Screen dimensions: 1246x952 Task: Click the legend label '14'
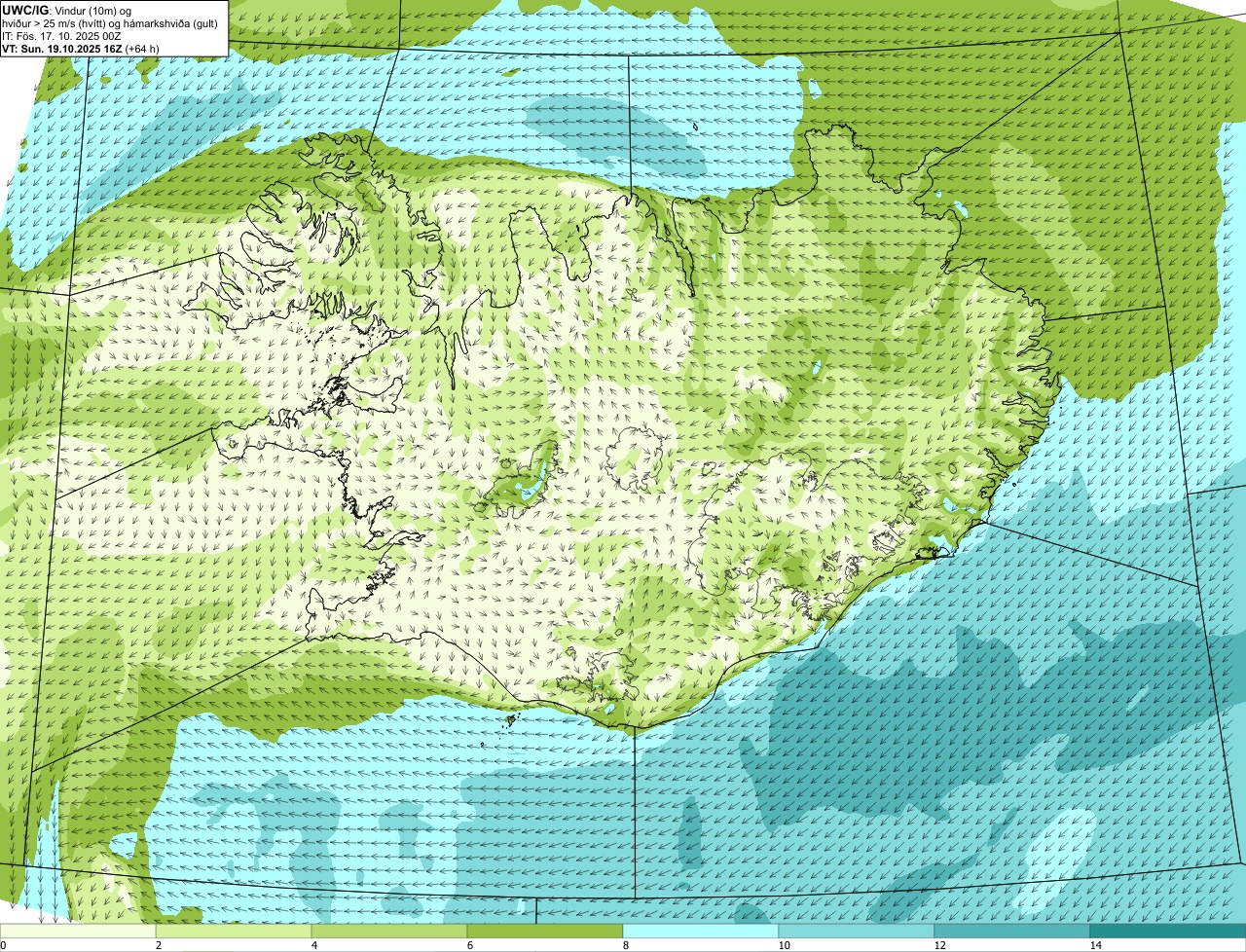coord(1095,945)
